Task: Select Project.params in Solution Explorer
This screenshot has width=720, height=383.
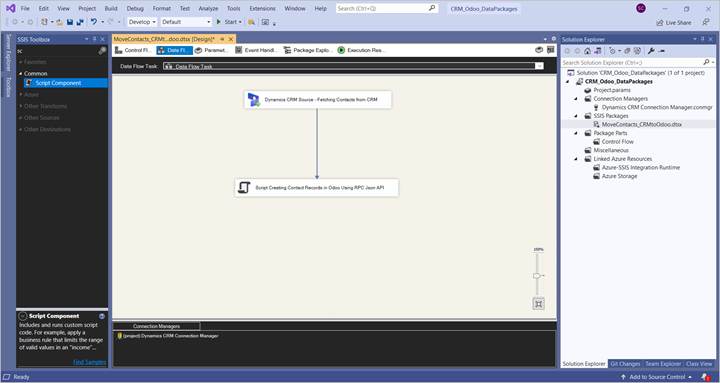Action: (x=612, y=90)
